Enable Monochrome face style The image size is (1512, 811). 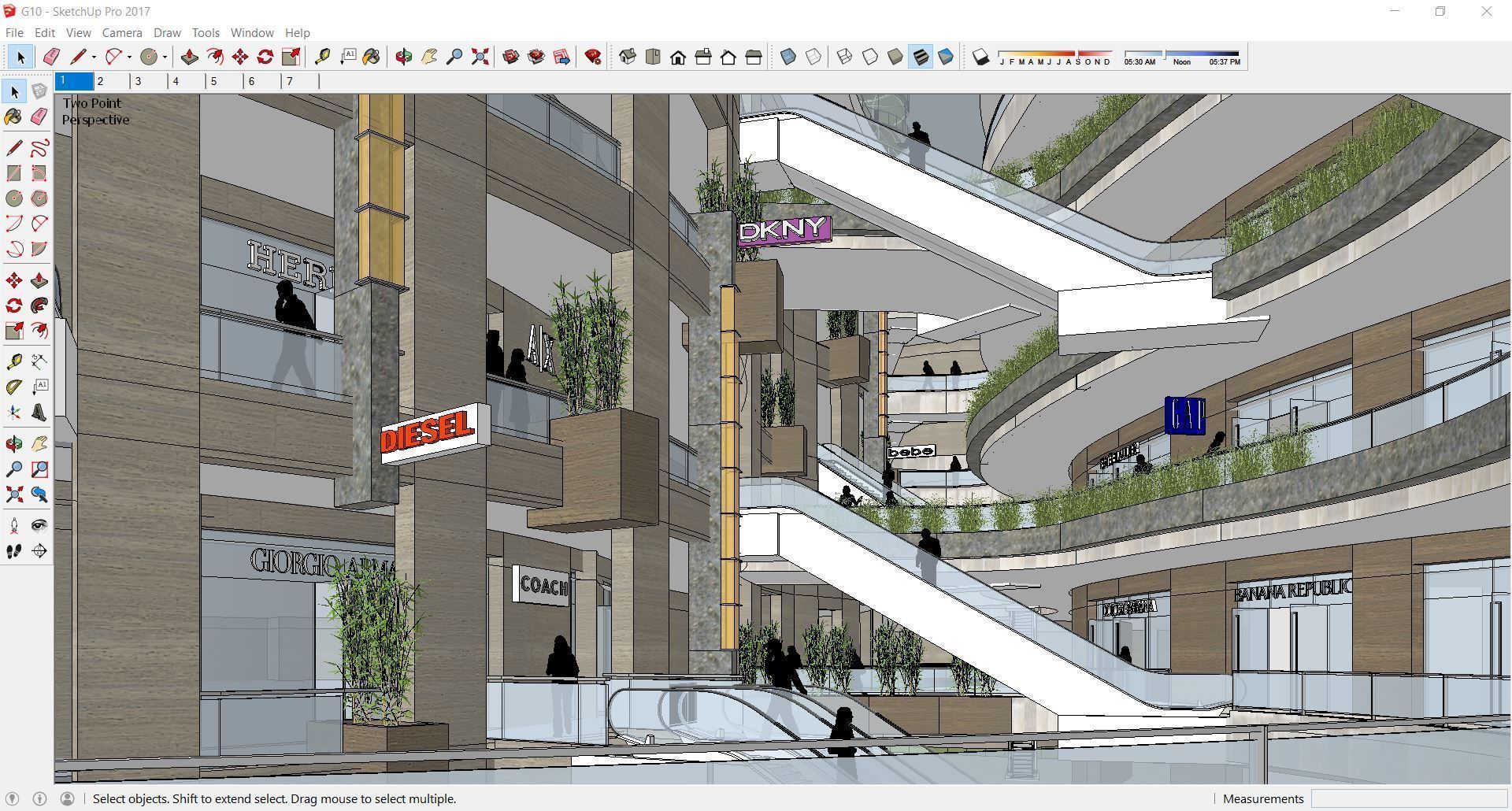click(x=946, y=57)
